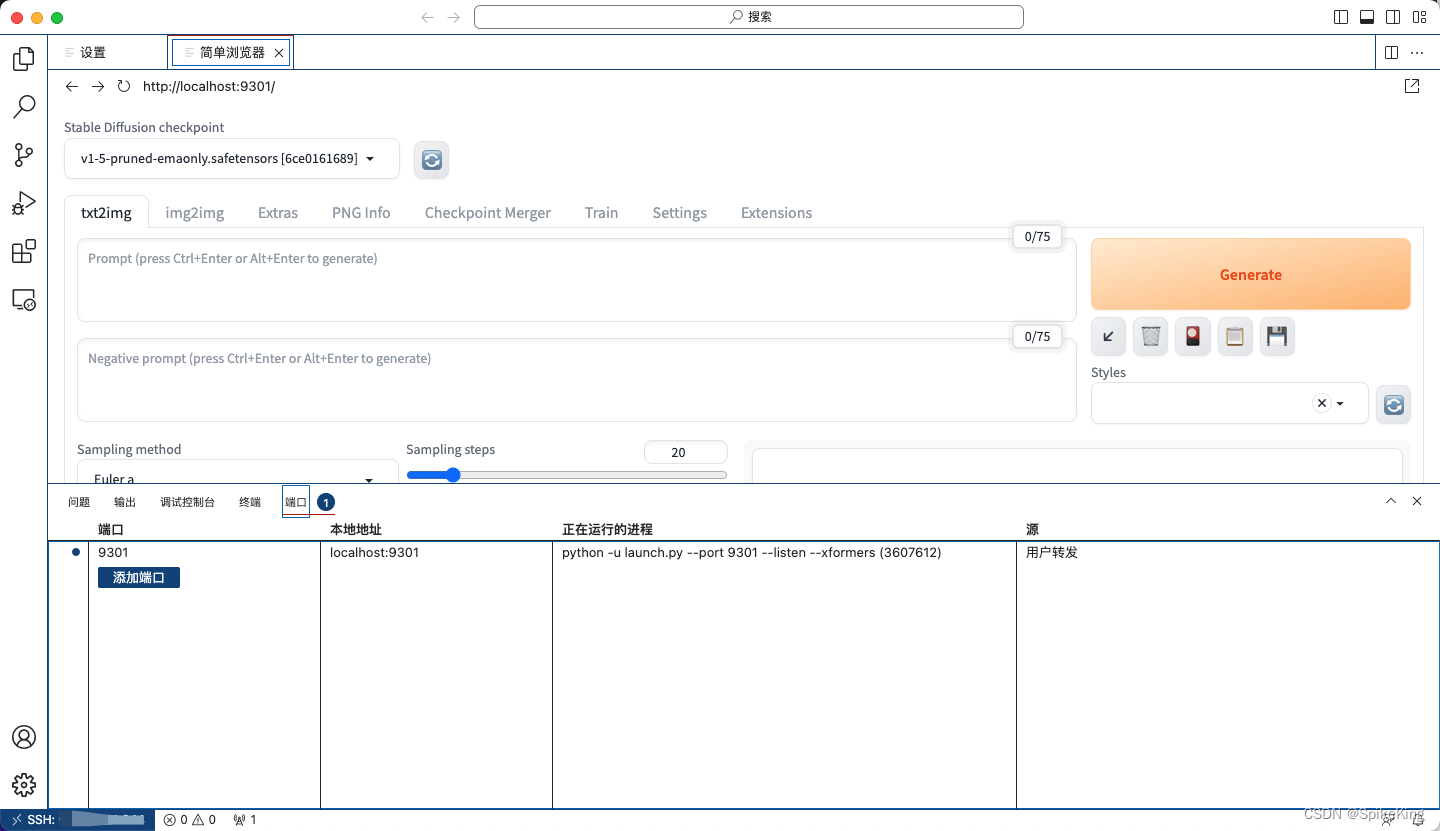Close the bottom panel
The height and width of the screenshot is (831, 1440).
coord(1417,501)
